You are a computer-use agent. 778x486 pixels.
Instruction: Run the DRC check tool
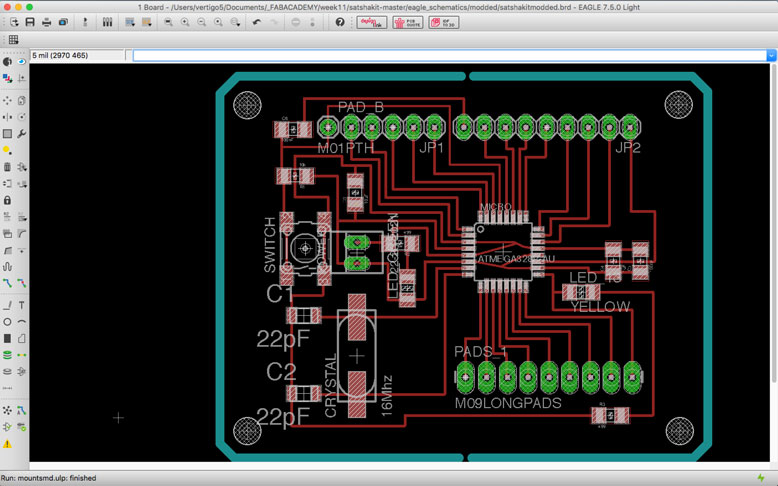[x=21, y=427]
